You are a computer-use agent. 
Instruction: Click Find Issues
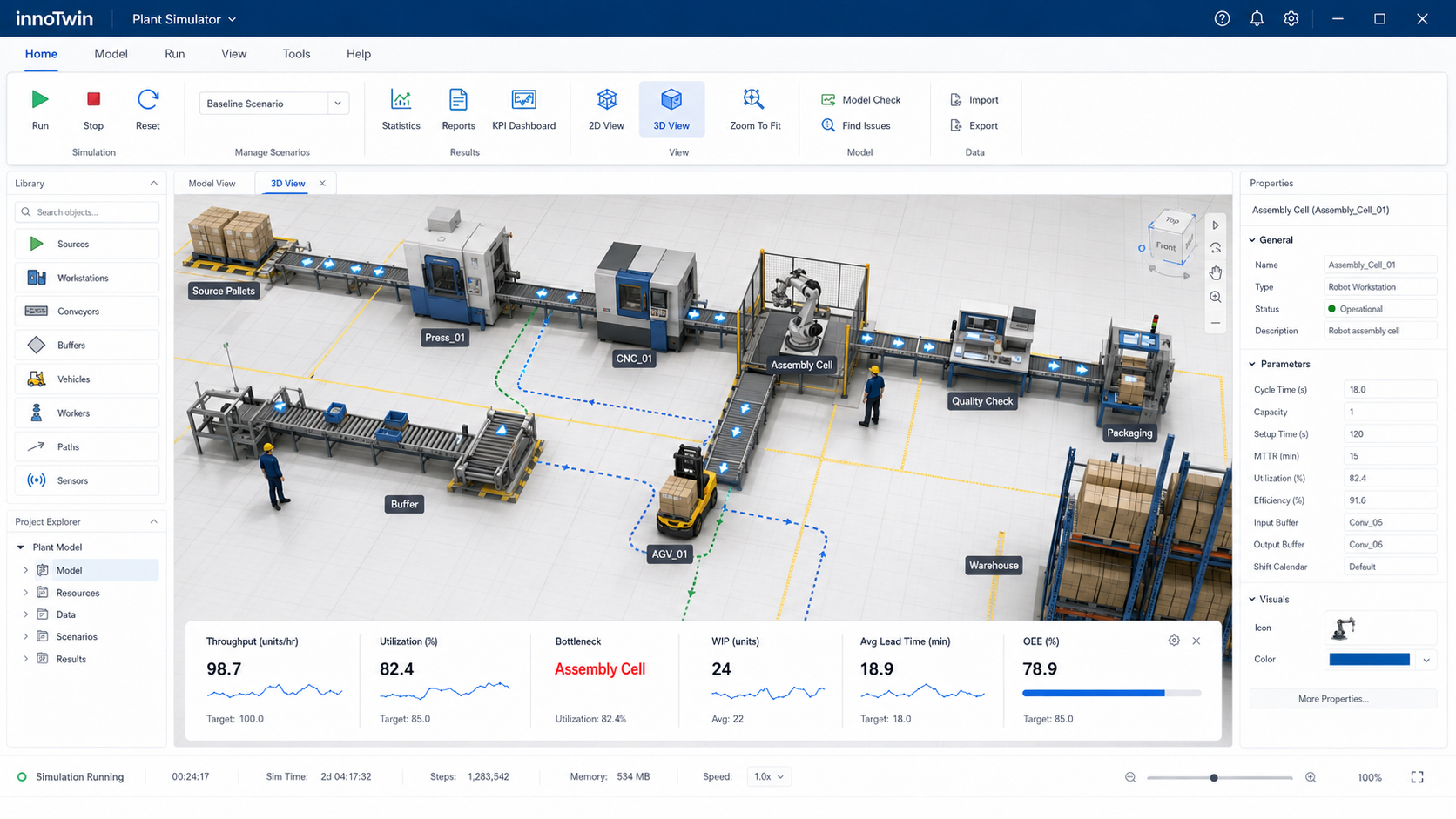(x=856, y=125)
